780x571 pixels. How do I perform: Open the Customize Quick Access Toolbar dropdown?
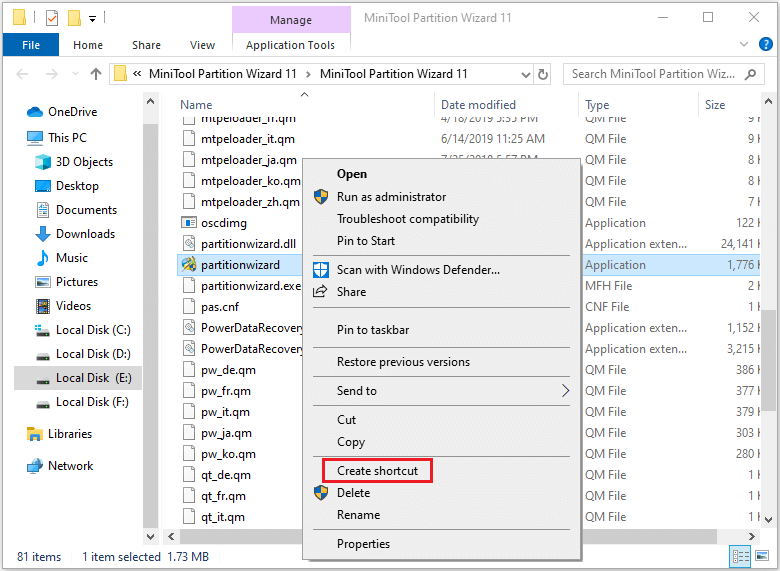pyautogui.click(x=93, y=19)
